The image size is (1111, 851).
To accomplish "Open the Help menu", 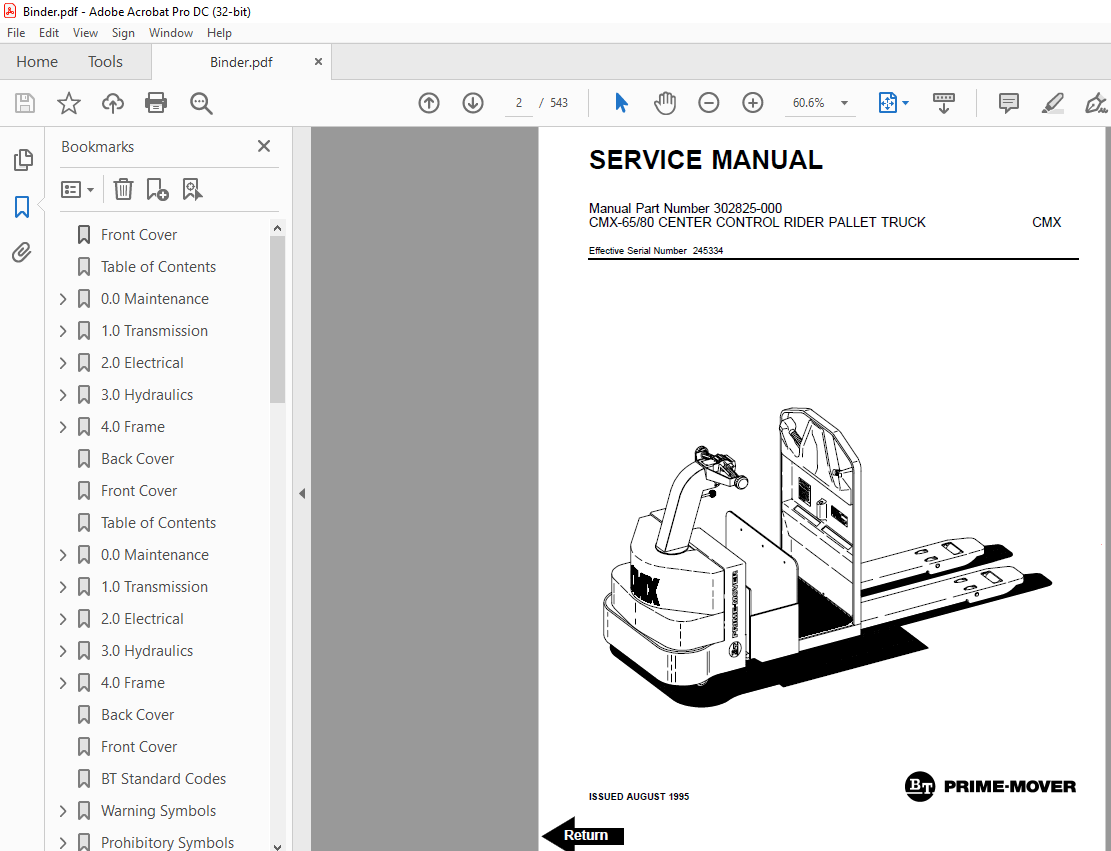I will click(219, 33).
